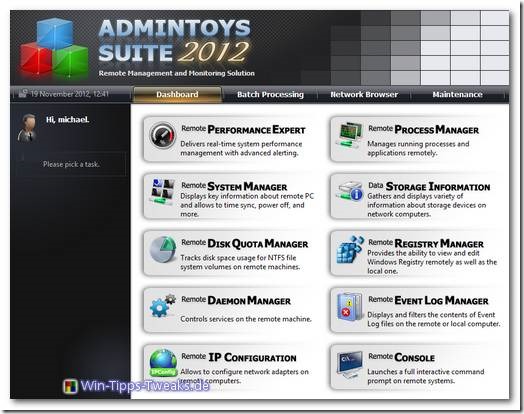Viewport: 524px width, 414px height.
Task: Switch to the Maintenance tab
Action: [457, 95]
